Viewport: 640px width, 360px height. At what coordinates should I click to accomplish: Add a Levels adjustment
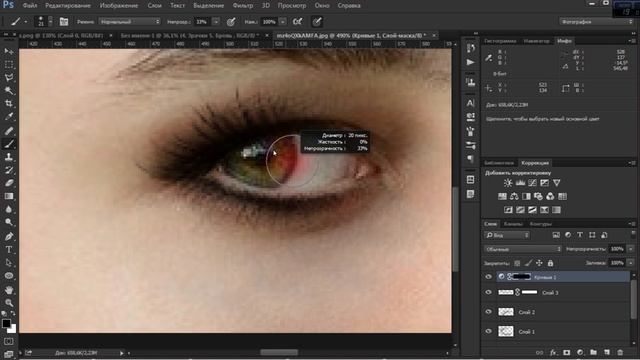coord(520,183)
